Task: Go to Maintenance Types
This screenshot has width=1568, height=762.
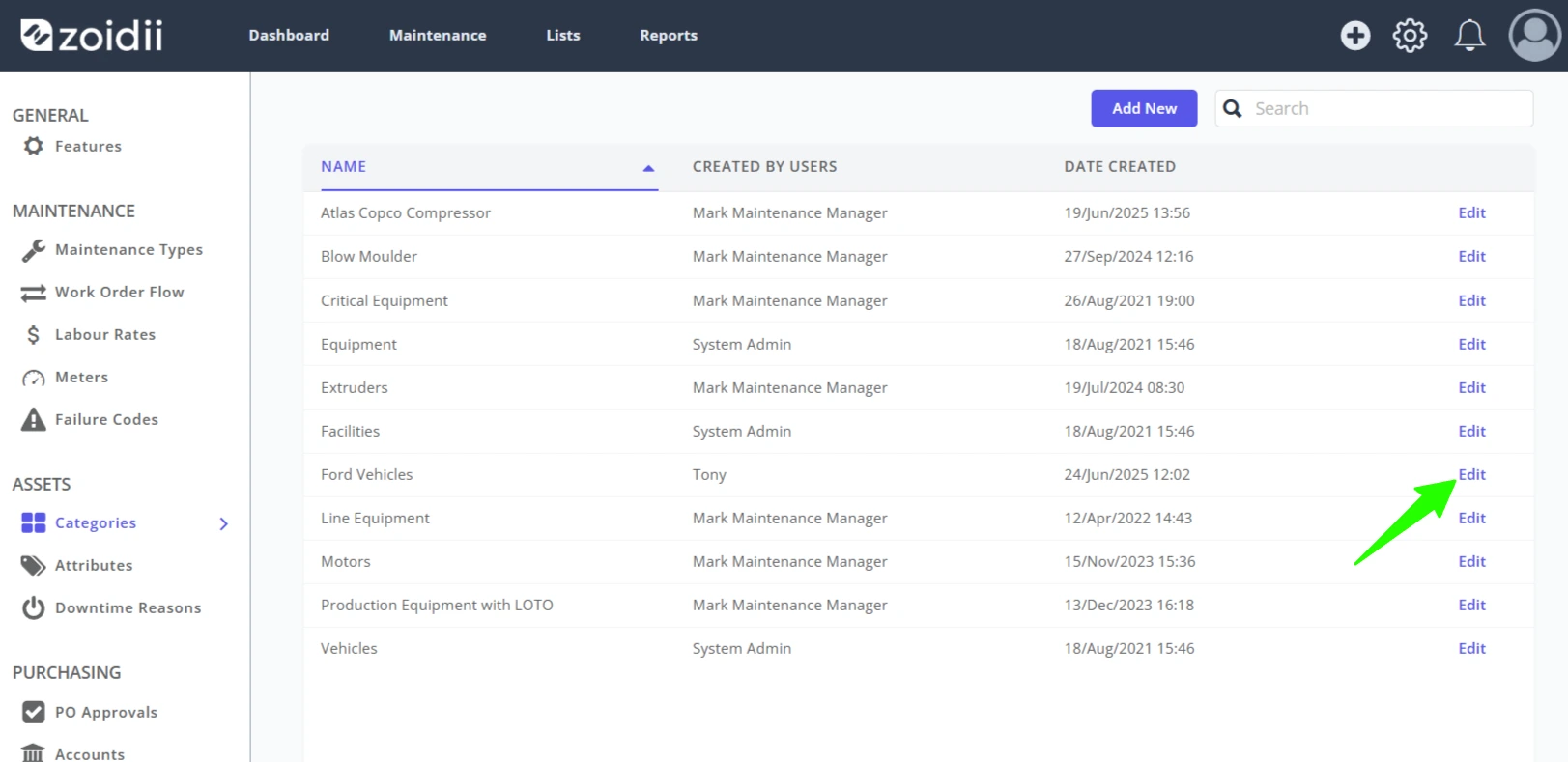Action: 128,250
